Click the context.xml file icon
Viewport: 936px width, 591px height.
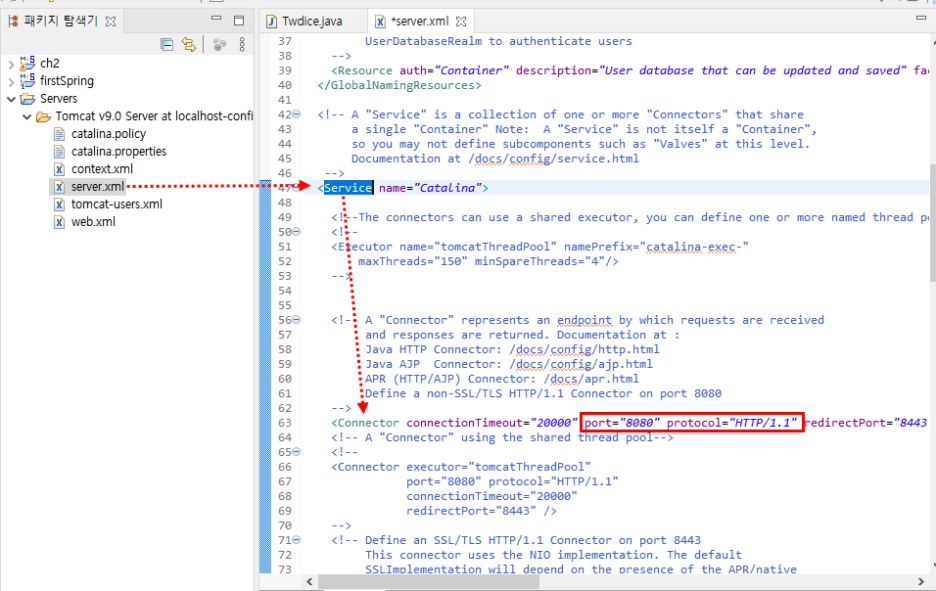pyautogui.click(x=59, y=169)
